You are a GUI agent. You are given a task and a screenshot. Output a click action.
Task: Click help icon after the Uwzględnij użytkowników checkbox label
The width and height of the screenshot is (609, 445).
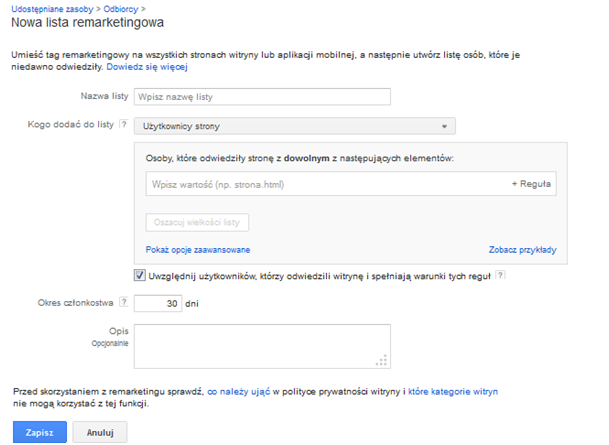[500, 275]
